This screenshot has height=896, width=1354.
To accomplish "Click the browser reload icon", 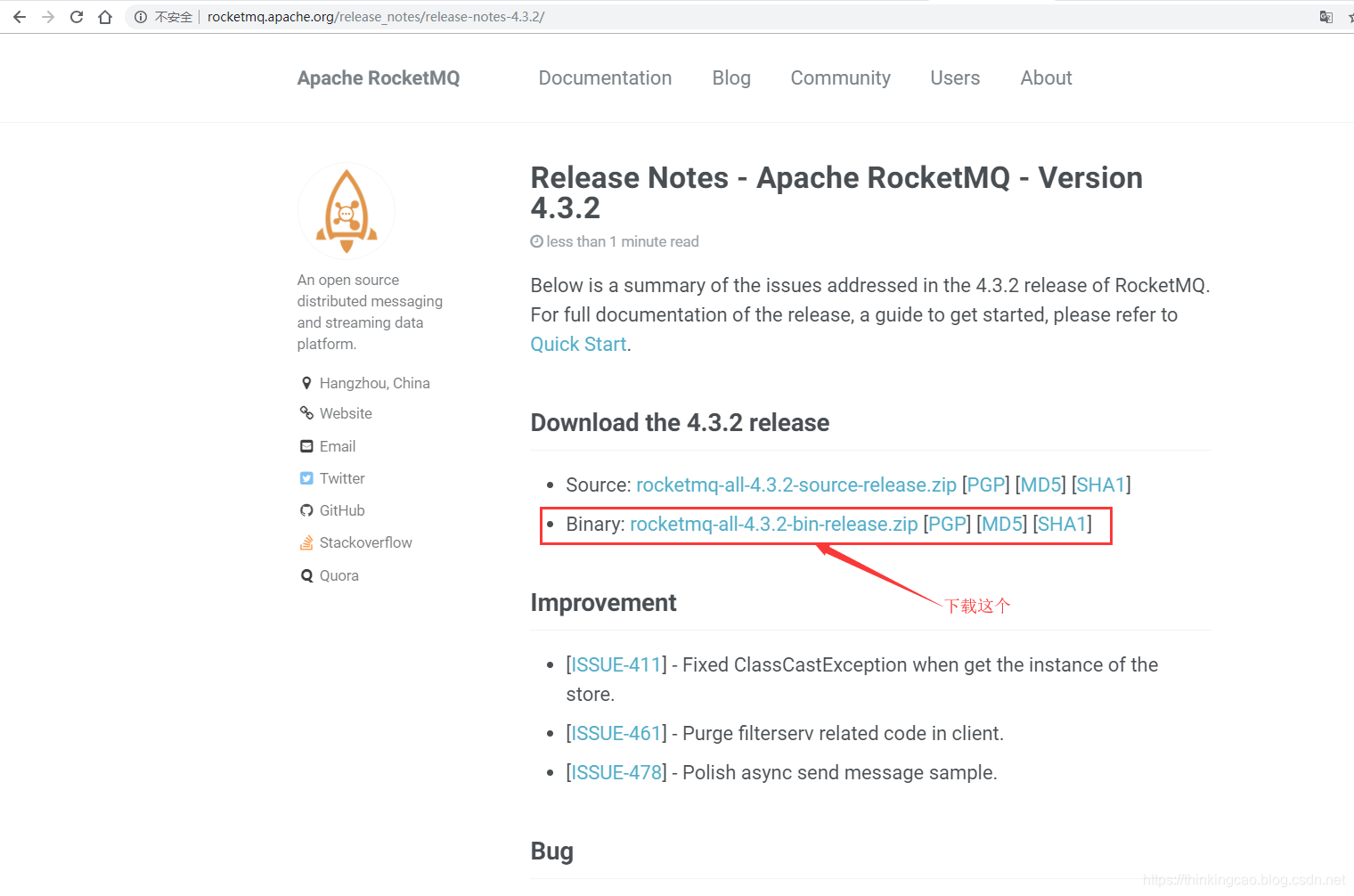I will (76, 16).
